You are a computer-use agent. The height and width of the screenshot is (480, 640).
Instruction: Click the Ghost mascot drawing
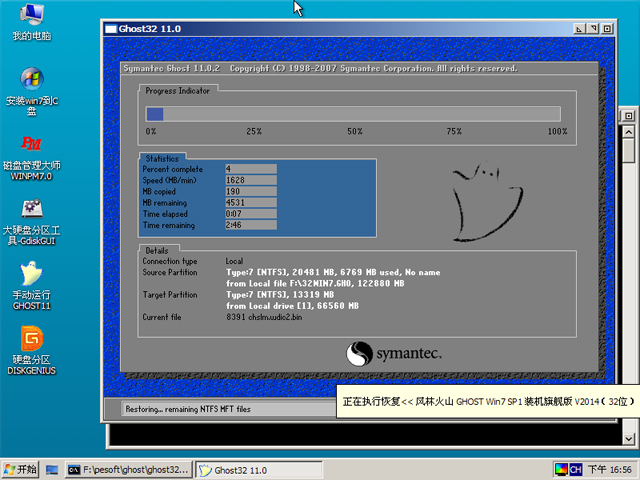coord(487,201)
